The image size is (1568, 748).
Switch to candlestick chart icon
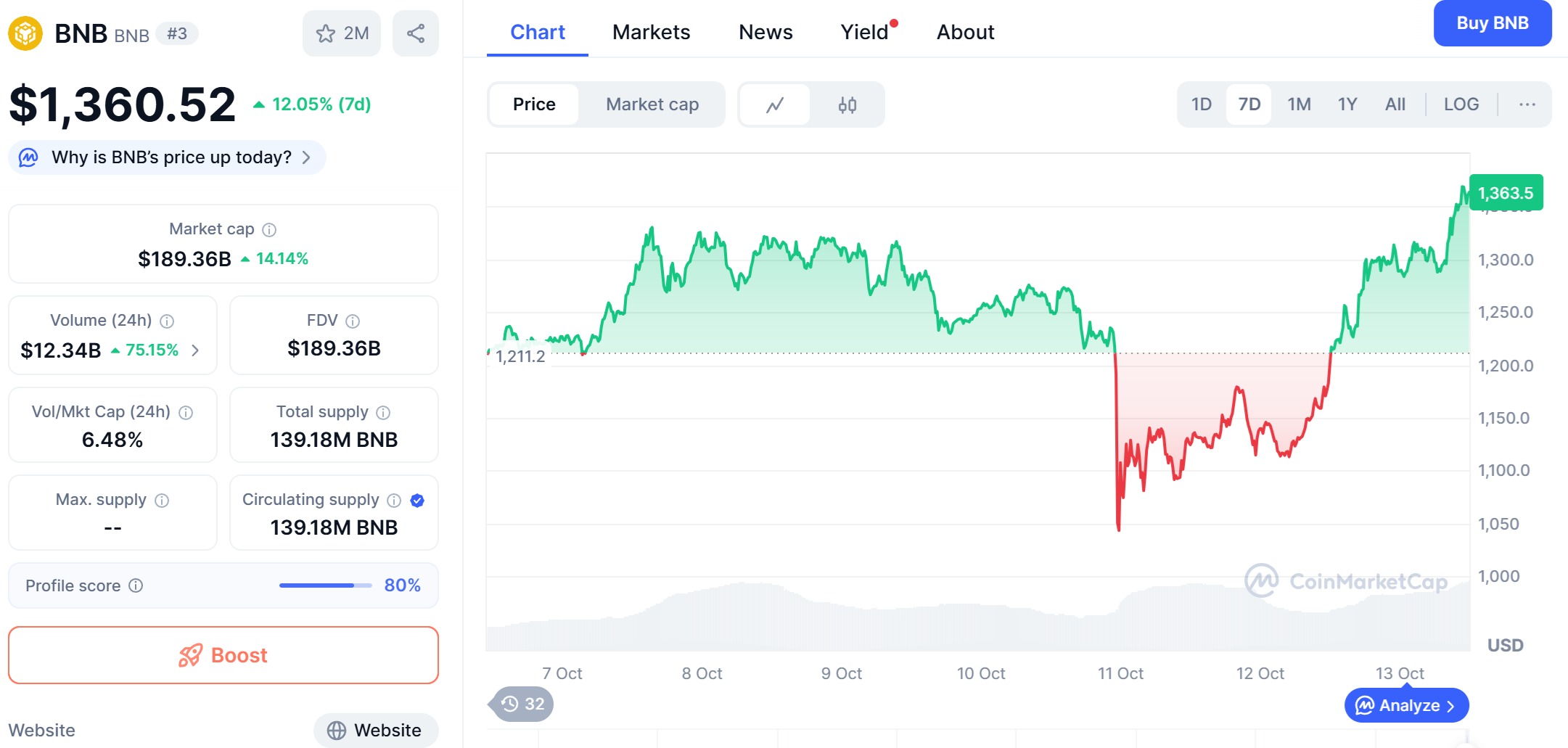pos(847,104)
